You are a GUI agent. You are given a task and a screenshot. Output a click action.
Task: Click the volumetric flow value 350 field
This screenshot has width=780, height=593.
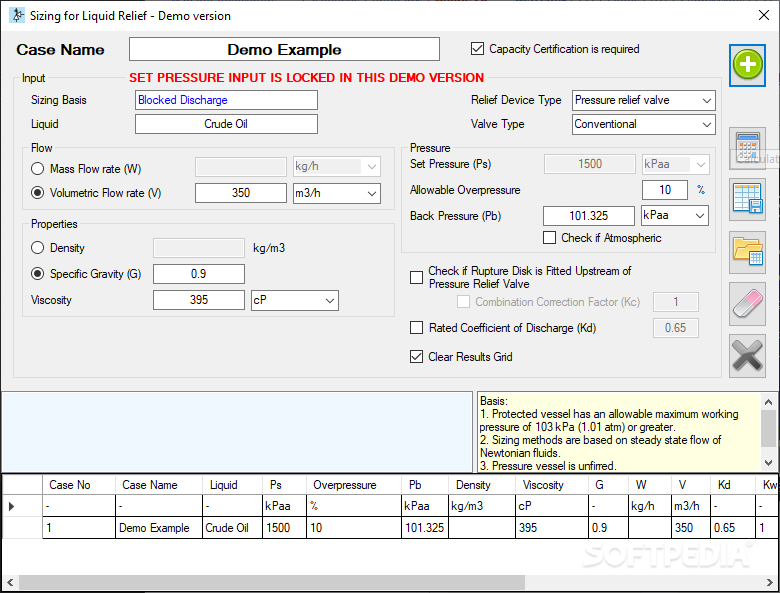click(x=241, y=193)
